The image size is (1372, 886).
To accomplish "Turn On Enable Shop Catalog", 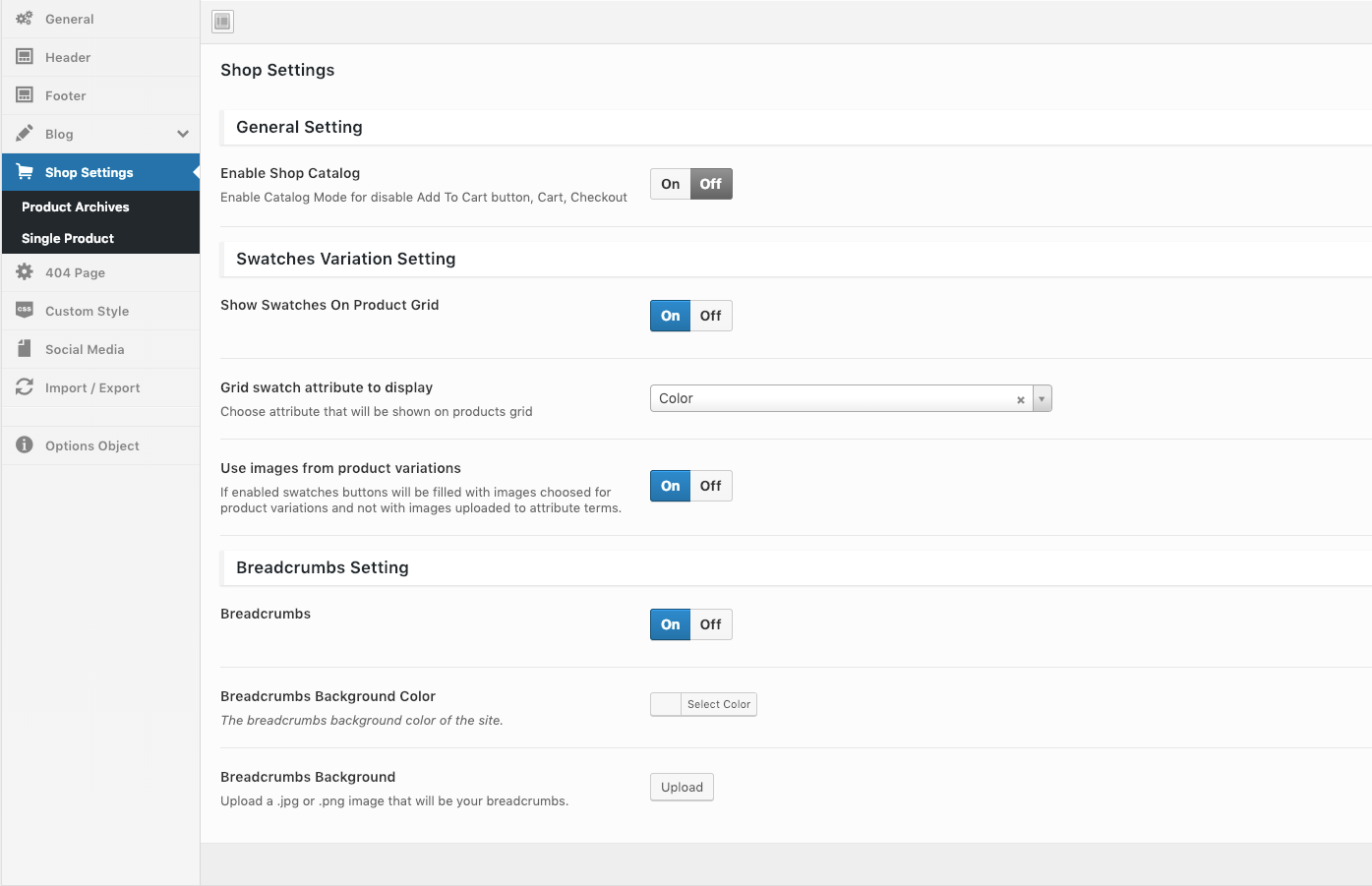I will (670, 184).
